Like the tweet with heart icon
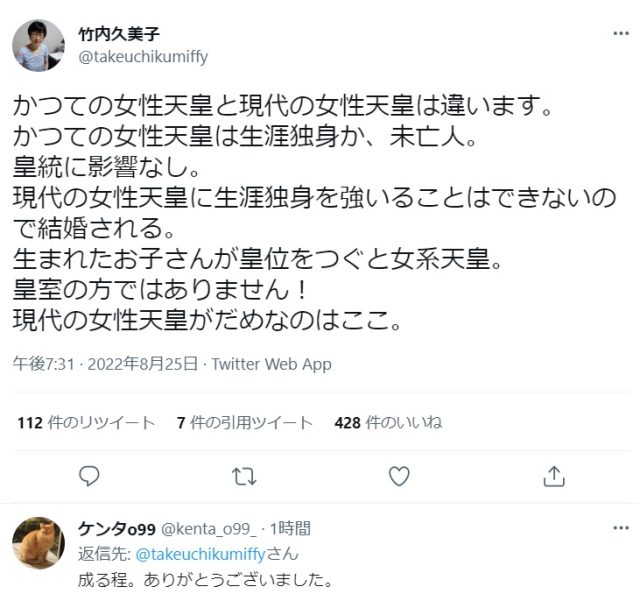Viewport: 640px width, 601px height. pyautogui.click(x=399, y=476)
